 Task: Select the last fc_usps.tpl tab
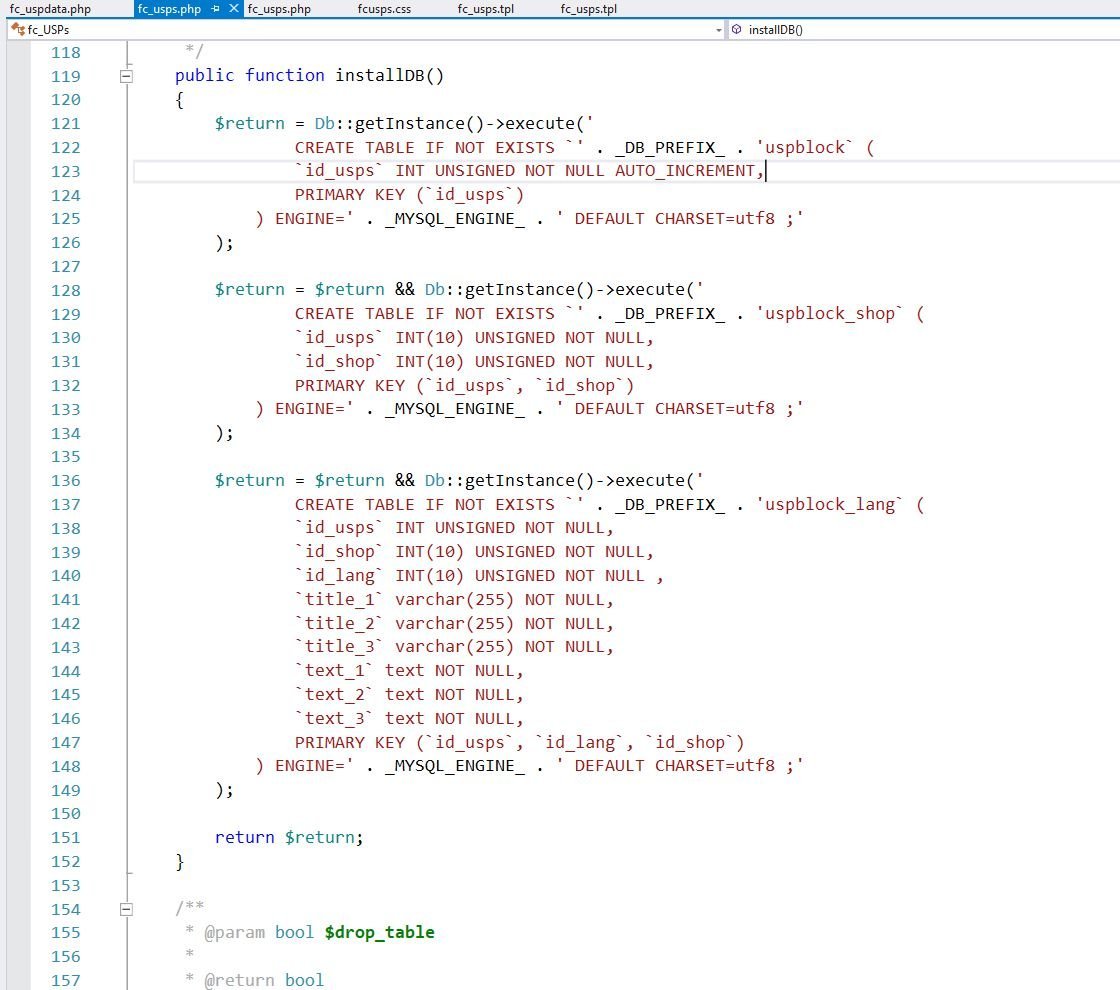(x=589, y=9)
